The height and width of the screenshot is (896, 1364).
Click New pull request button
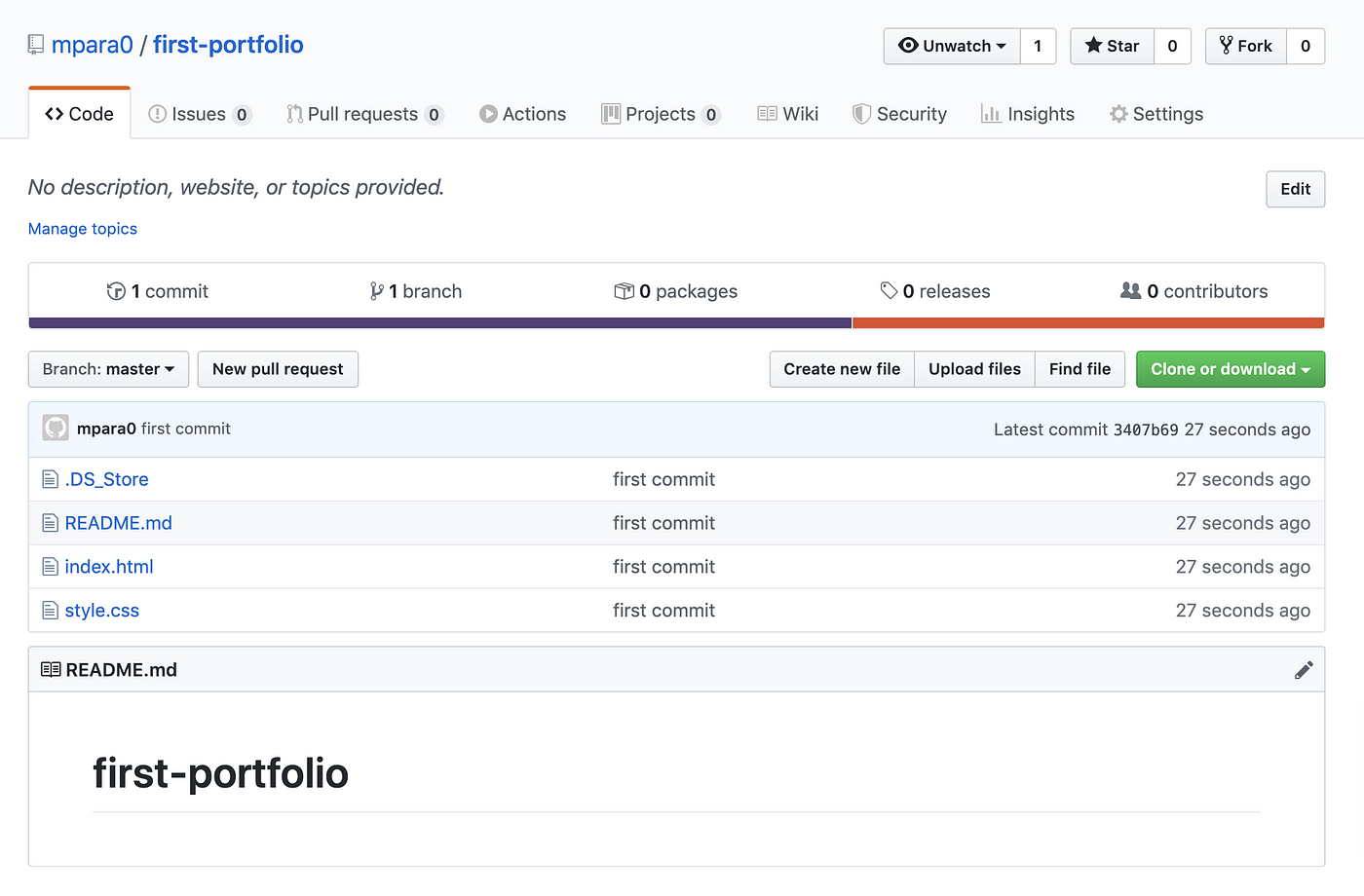pyautogui.click(x=278, y=369)
